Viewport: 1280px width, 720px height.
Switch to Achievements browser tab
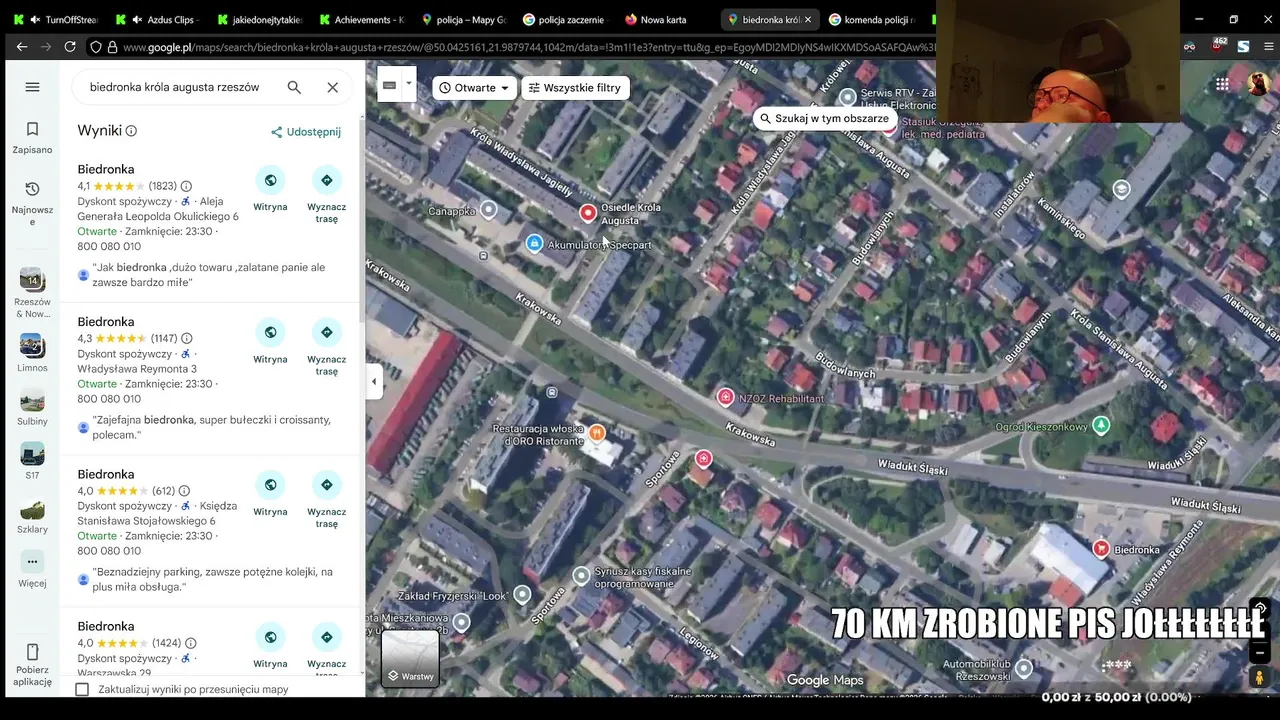tap(362, 19)
